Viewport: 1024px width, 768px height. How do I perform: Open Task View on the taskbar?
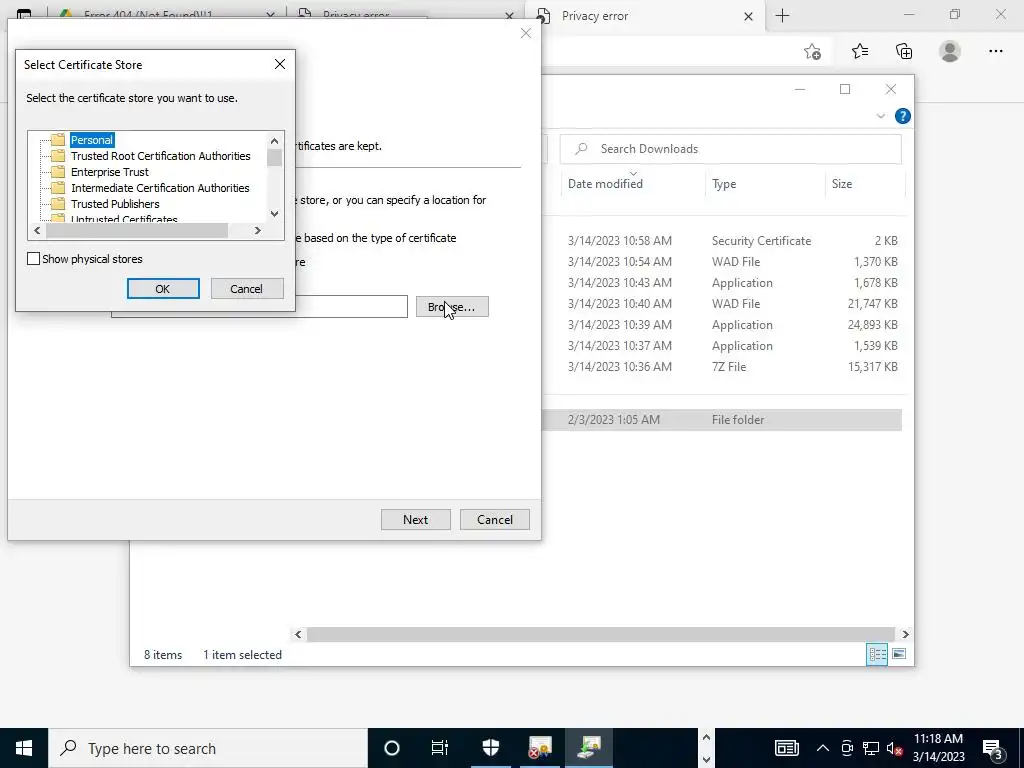point(440,748)
